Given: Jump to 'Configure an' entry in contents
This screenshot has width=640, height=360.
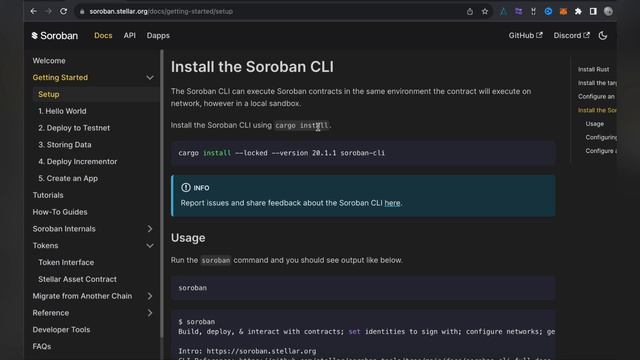Looking at the screenshot, I should [596, 96].
